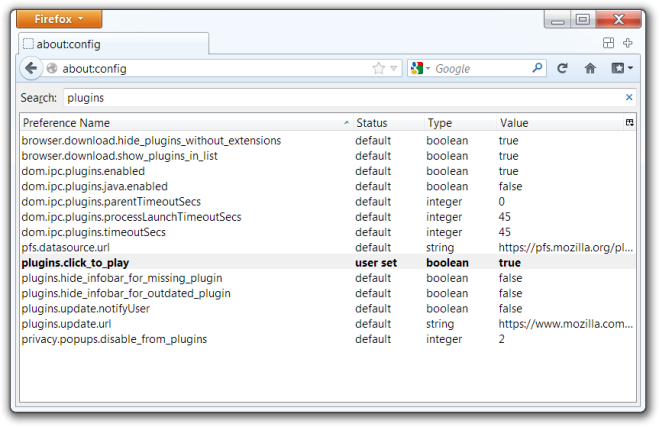
Task: Sort by Value column header
Action: coord(560,123)
